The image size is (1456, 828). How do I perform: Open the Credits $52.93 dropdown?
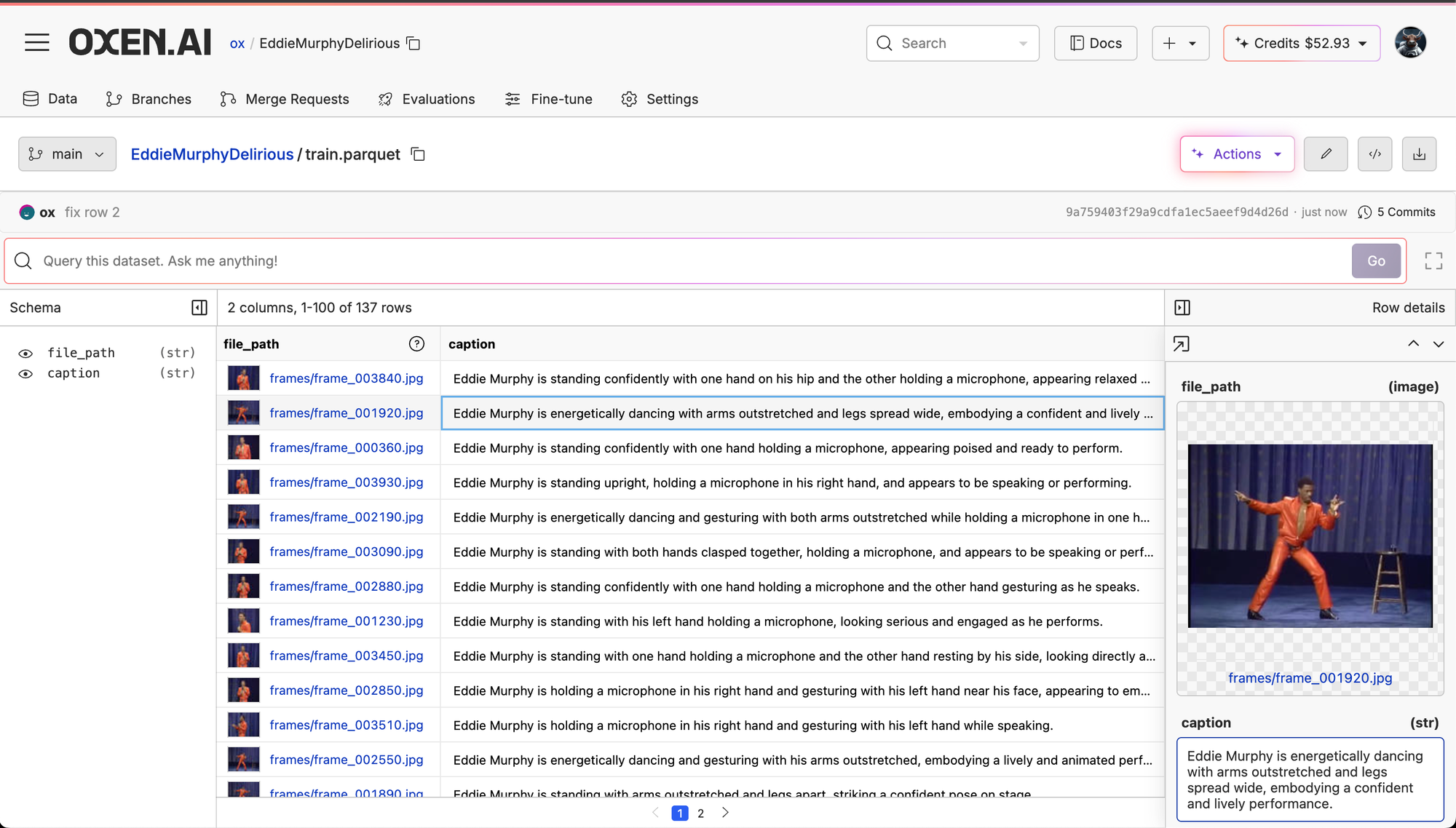(x=1302, y=44)
